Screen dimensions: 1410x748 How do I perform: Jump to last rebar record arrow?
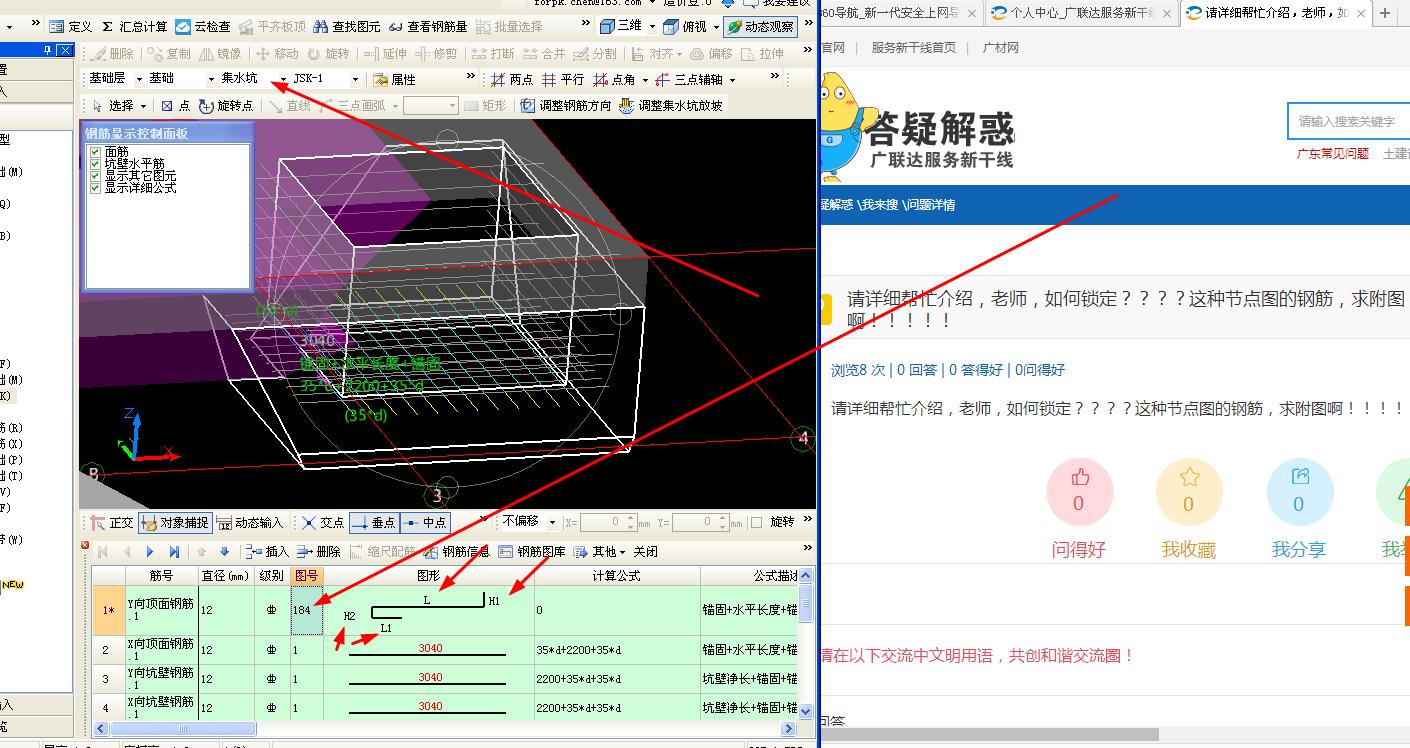(x=174, y=551)
